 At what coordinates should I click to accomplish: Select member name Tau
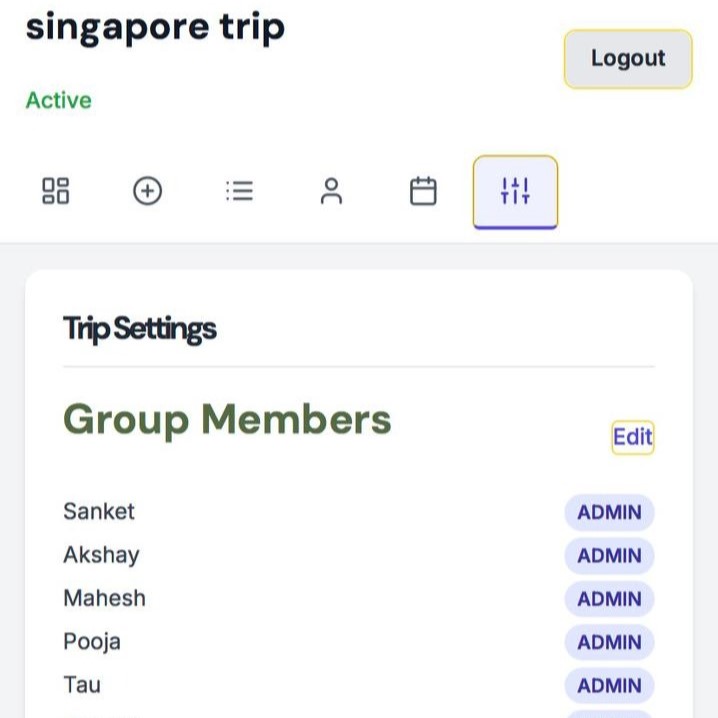(82, 684)
